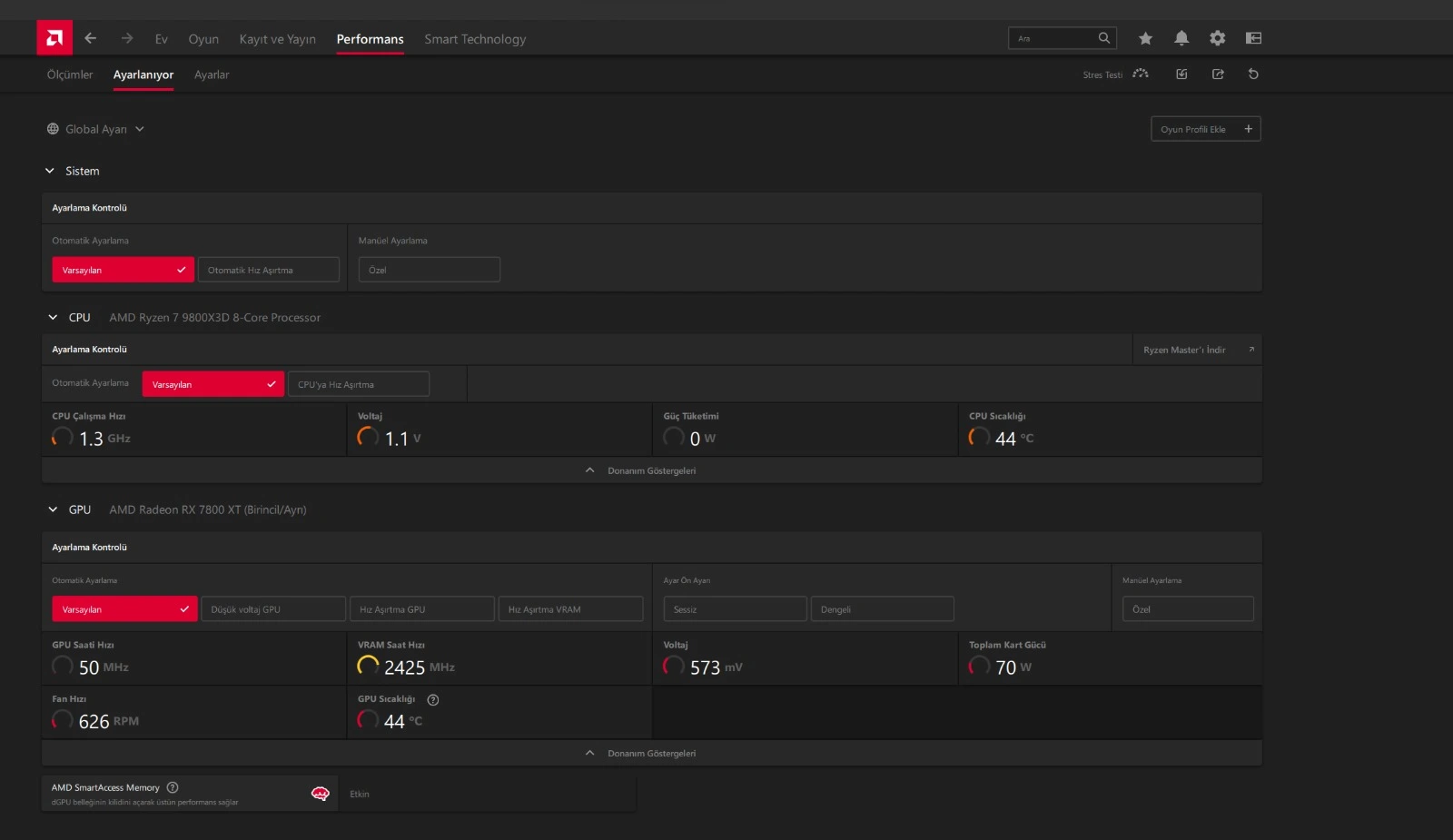Click the import profile icon
This screenshot has height=840, width=1453.
1181,74
